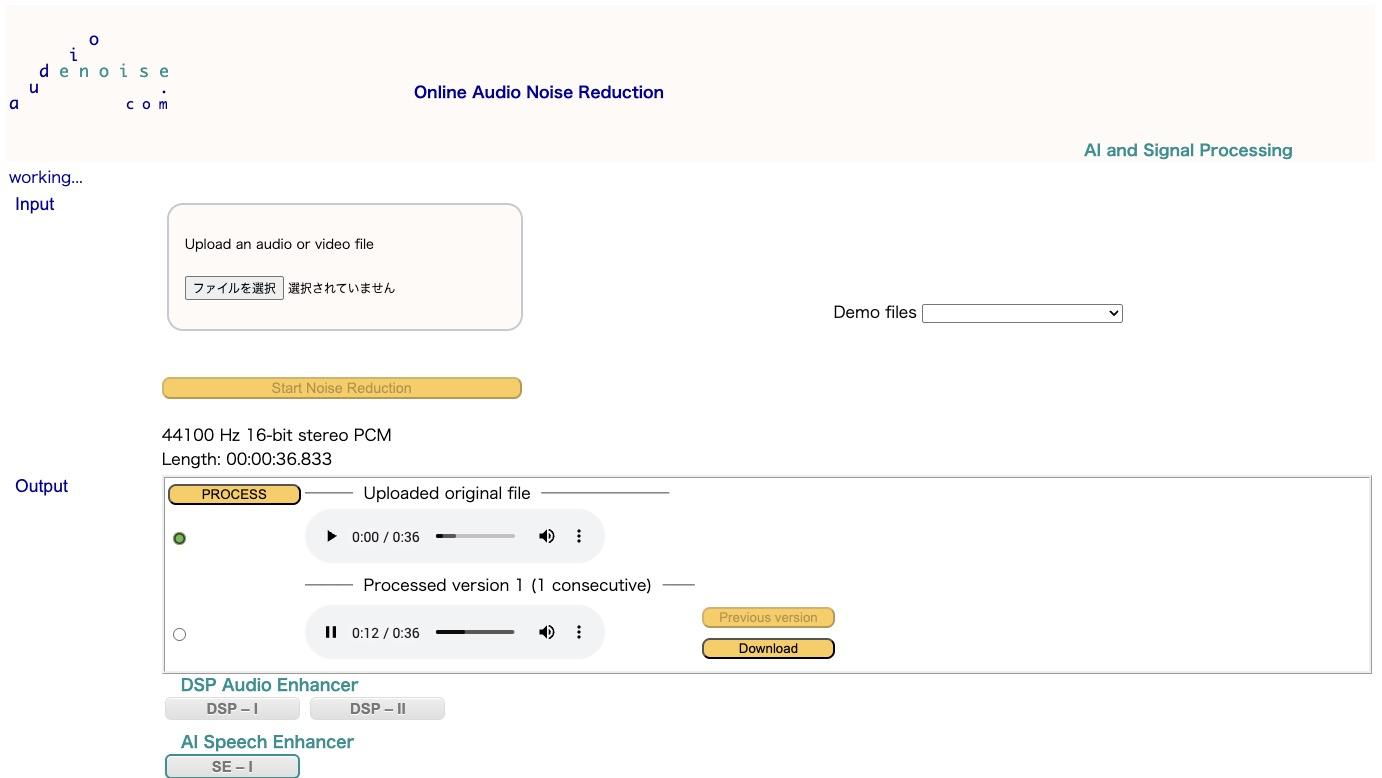Image resolution: width=1382 pixels, height=778 pixels.
Task: Download the processed audio file
Action: 768,649
